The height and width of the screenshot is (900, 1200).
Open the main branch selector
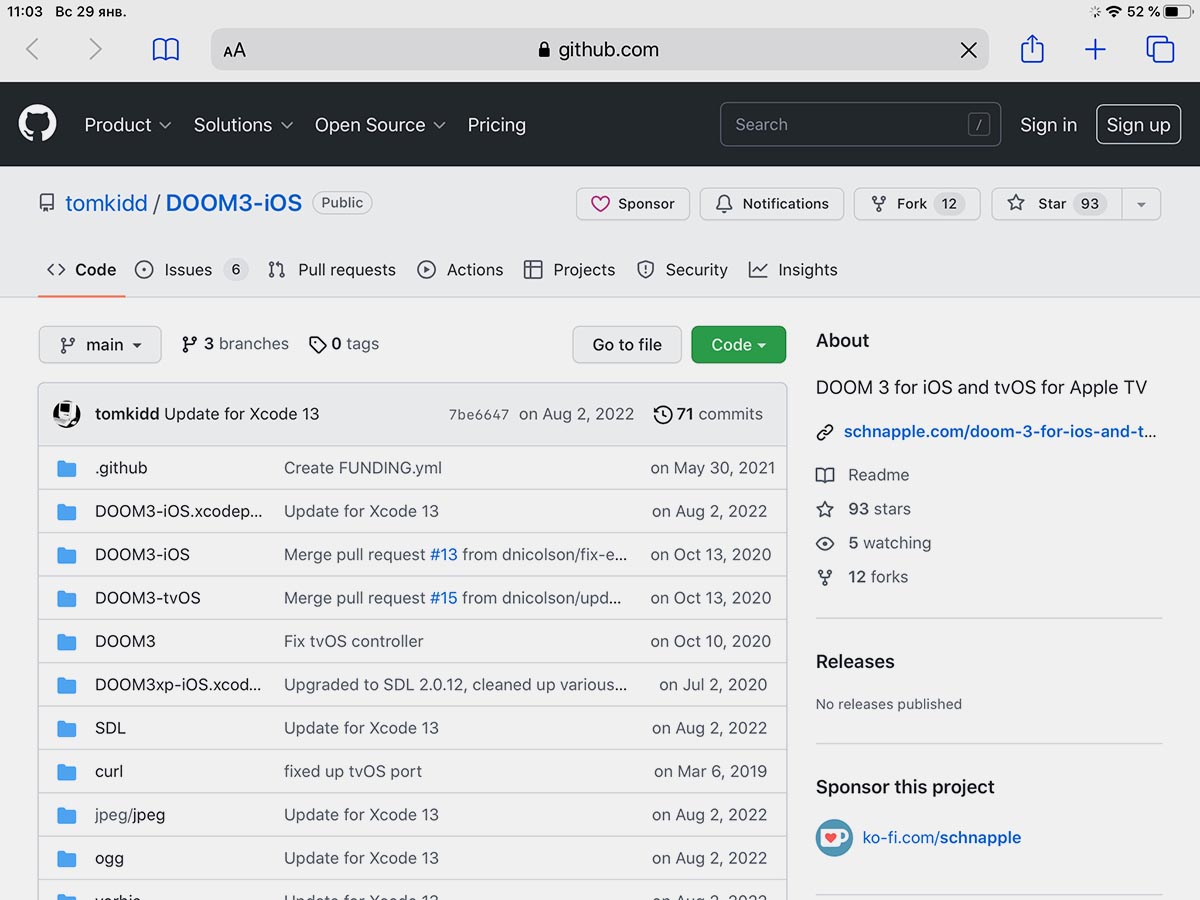tap(99, 344)
